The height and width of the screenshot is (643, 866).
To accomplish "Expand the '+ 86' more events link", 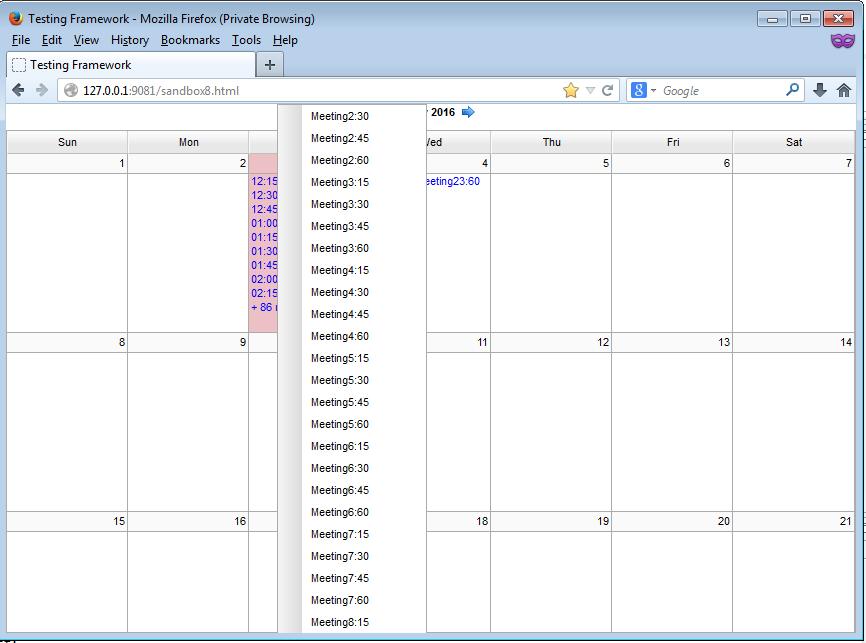I will (263, 307).
